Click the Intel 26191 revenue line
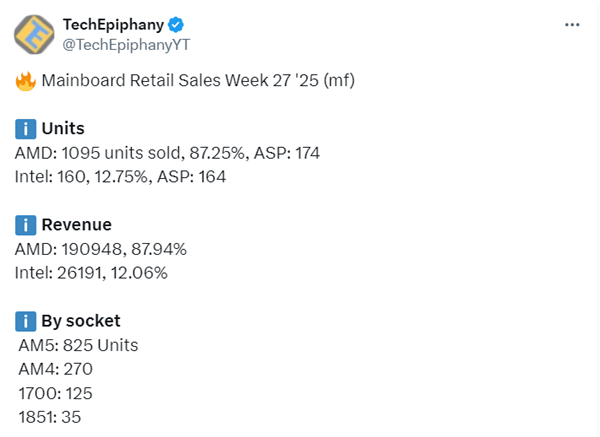Image resolution: width=600 pixels, height=437 pixels. pos(92,273)
